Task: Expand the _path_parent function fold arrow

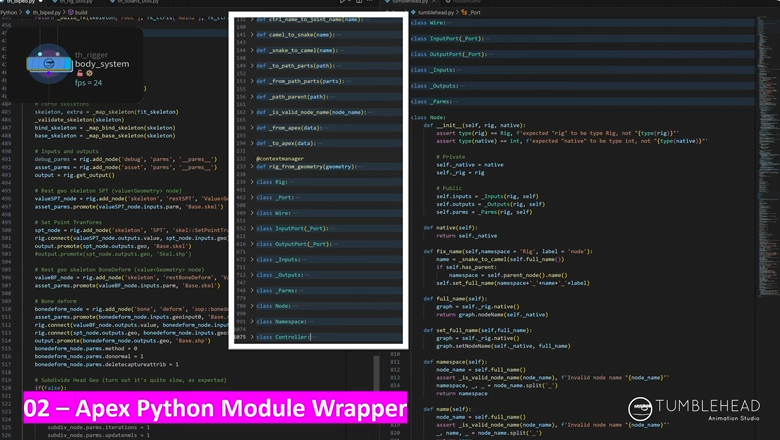Action: tap(252, 97)
